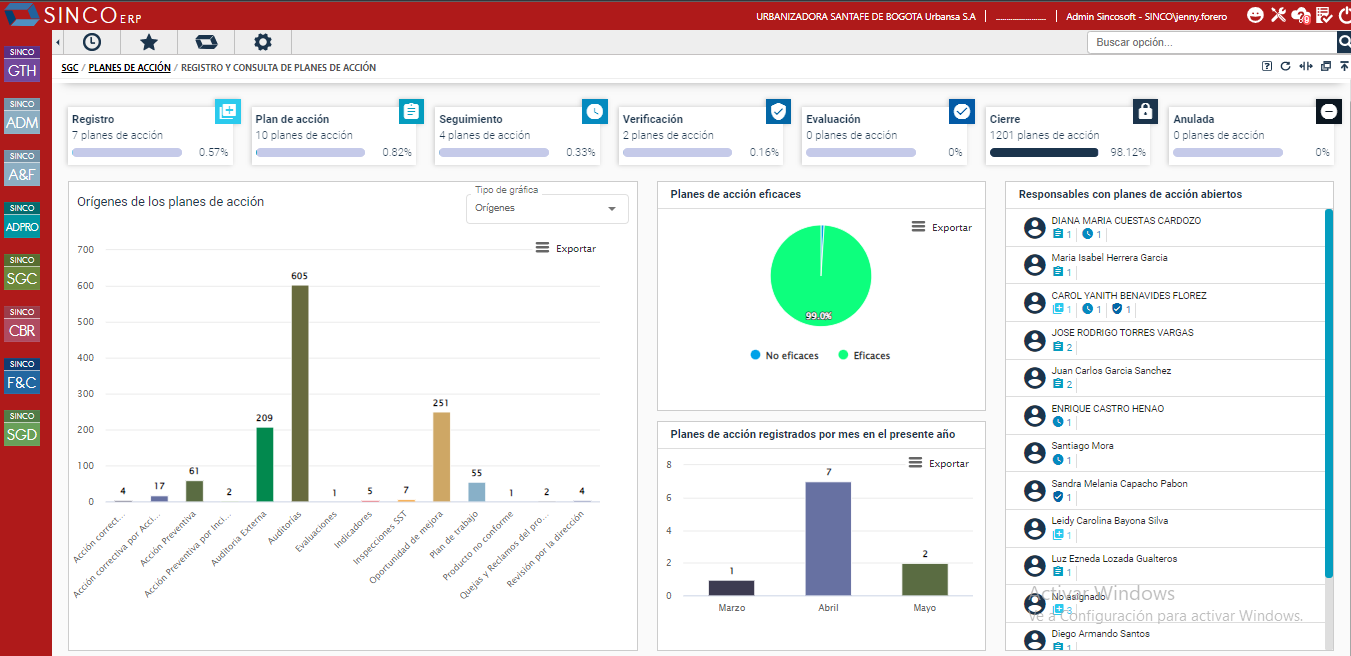Click the Auditorías bar labeled 605
This screenshot has height=656, width=1351.
click(x=299, y=393)
